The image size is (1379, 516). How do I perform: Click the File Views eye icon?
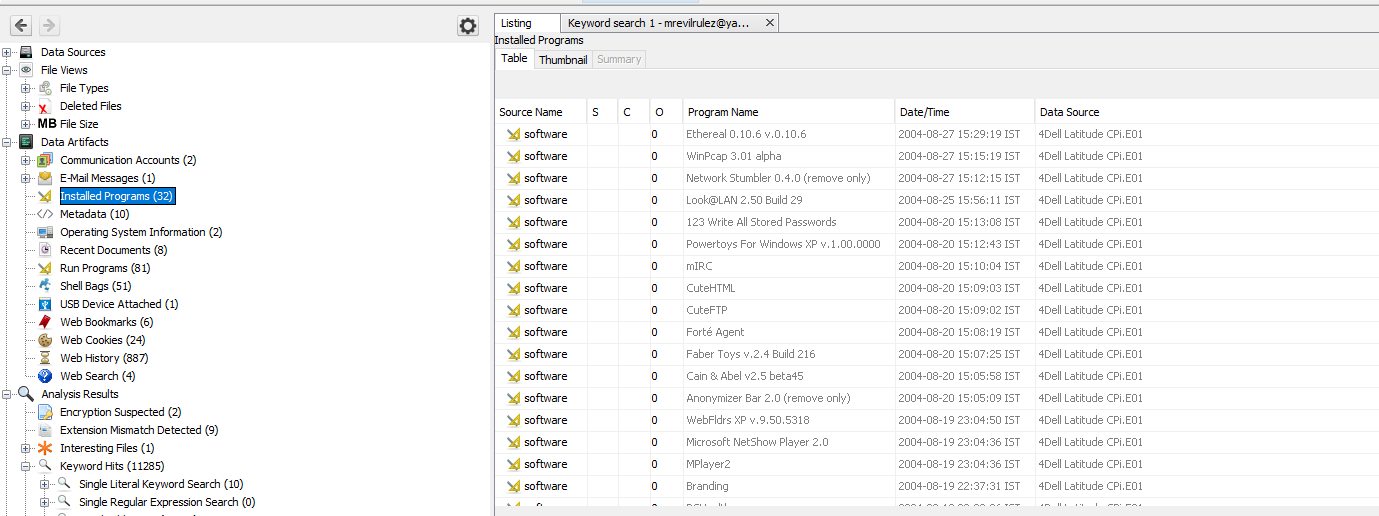click(26, 70)
